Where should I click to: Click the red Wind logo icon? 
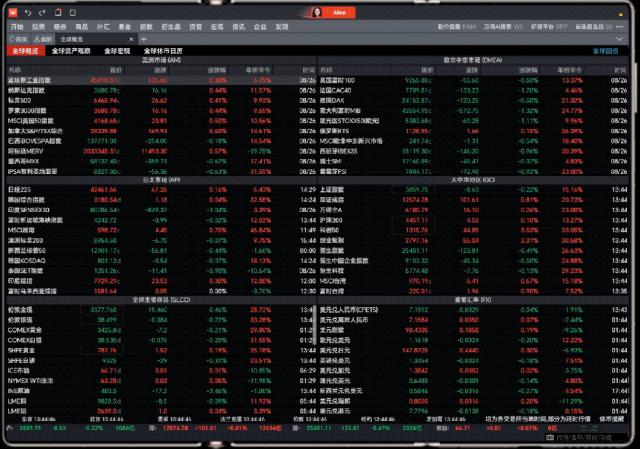15,12
